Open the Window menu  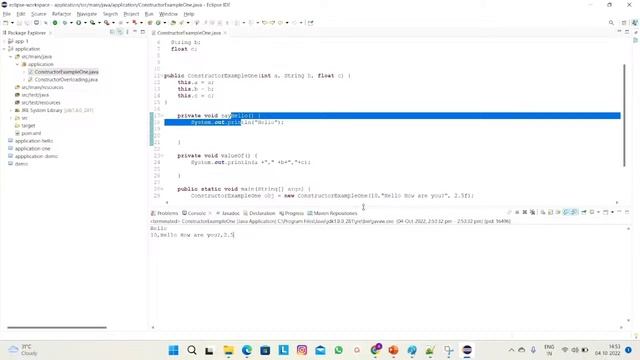click(x=168, y=14)
